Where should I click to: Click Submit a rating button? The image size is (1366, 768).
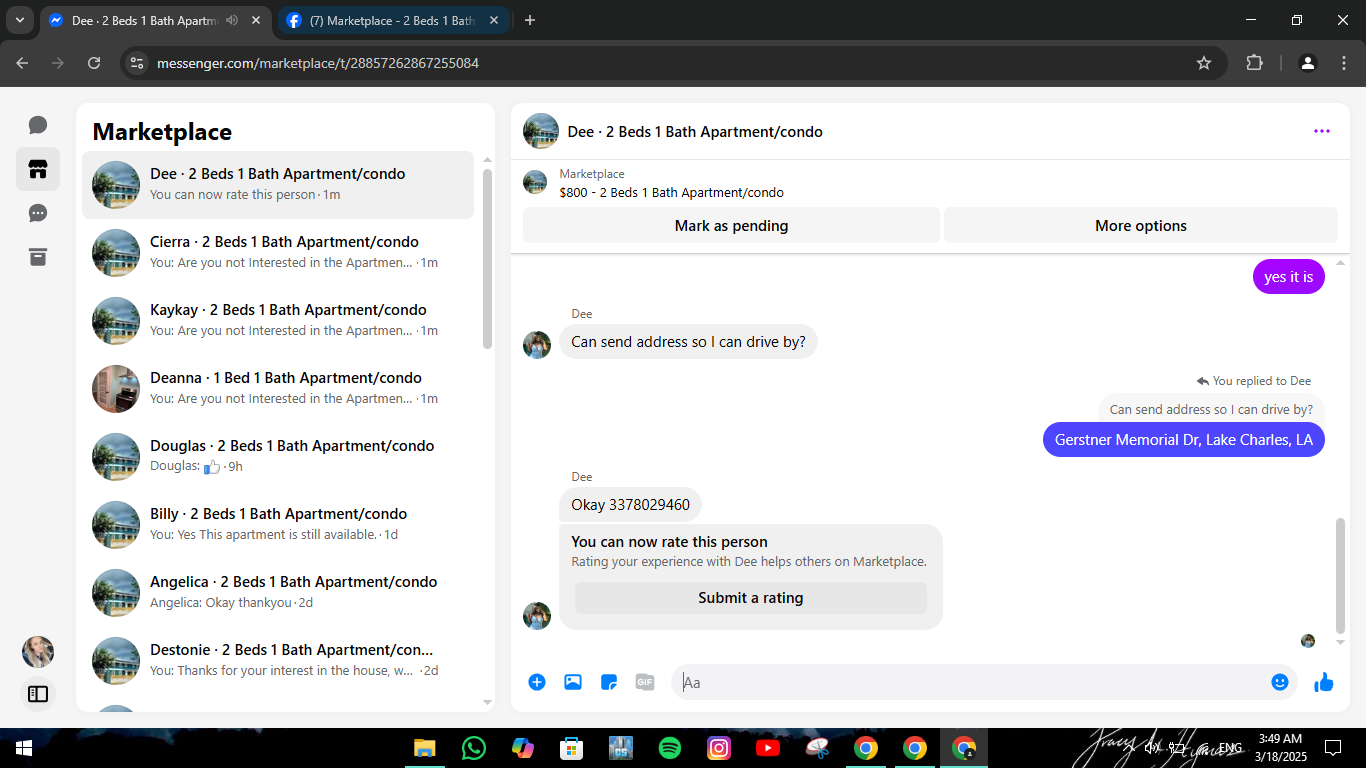pyautogui.click(x=750, y=598)
